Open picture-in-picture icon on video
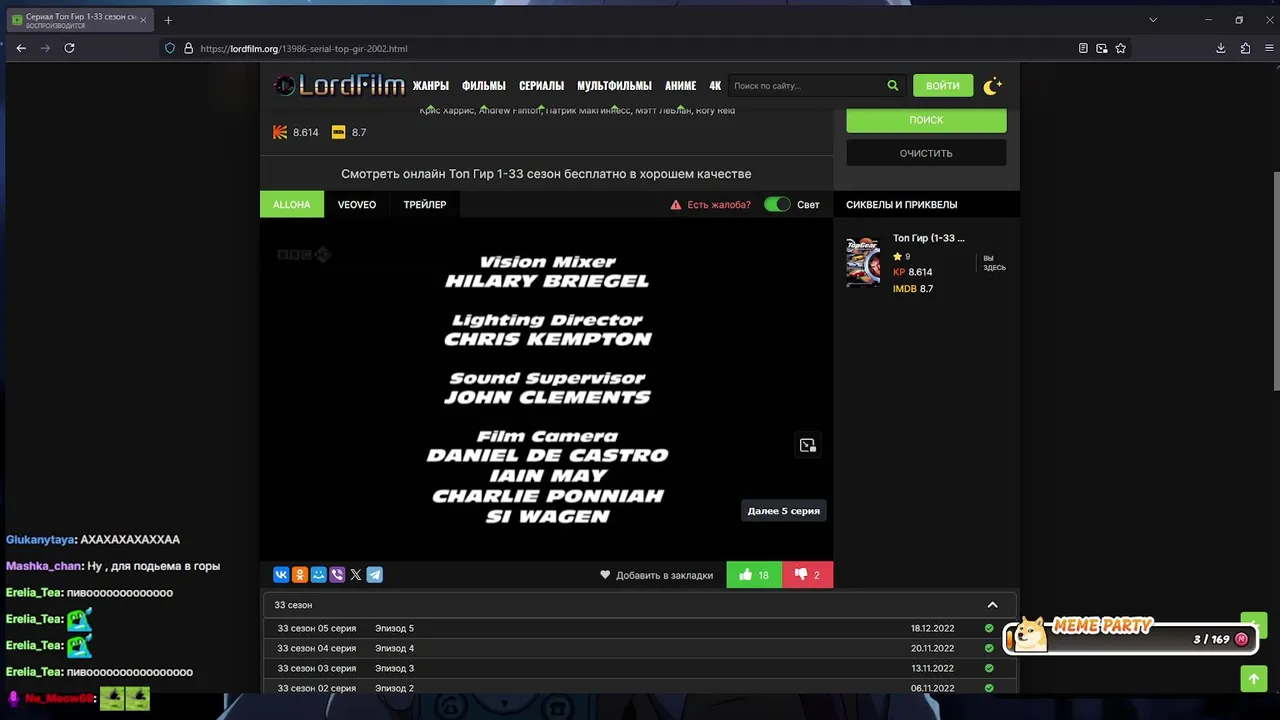This screenshot has height=720, width=1280. (808, 446)
